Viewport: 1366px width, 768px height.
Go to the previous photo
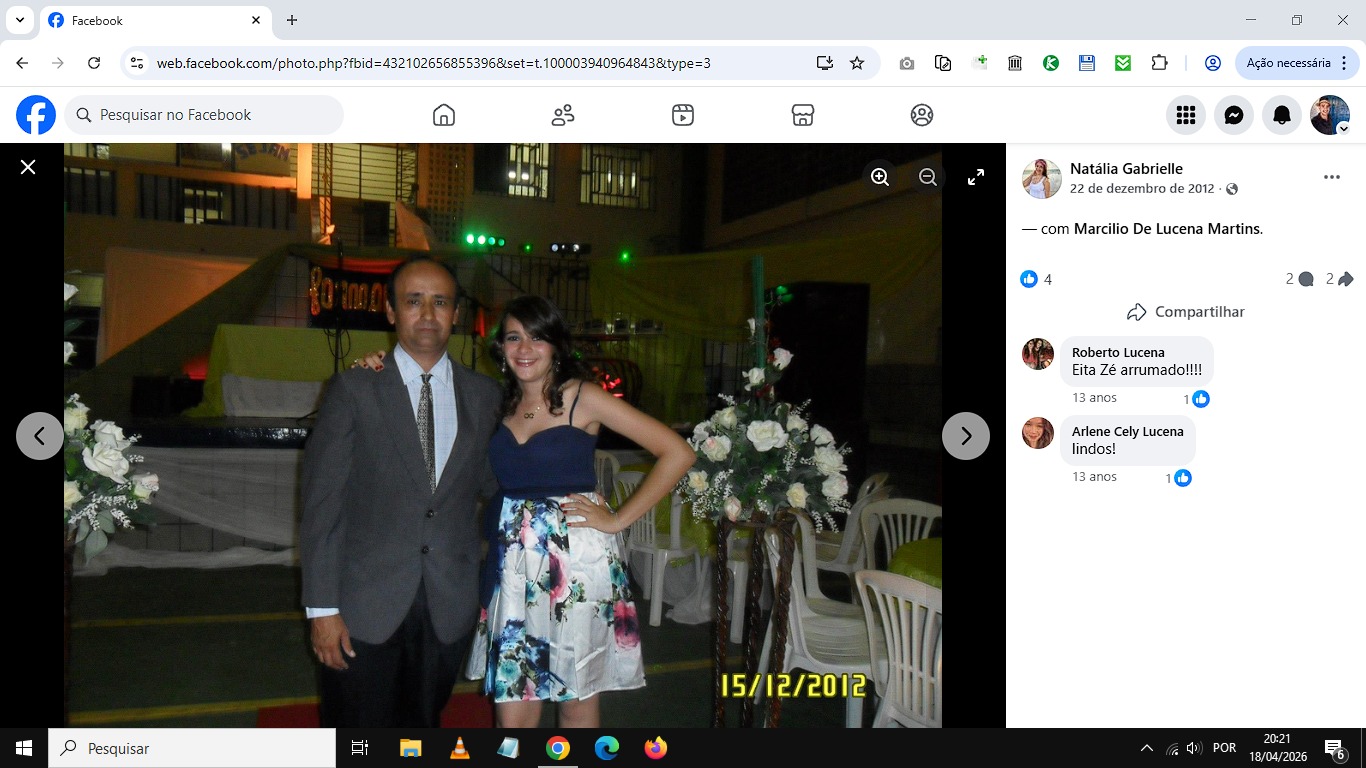tap(40, 436)
